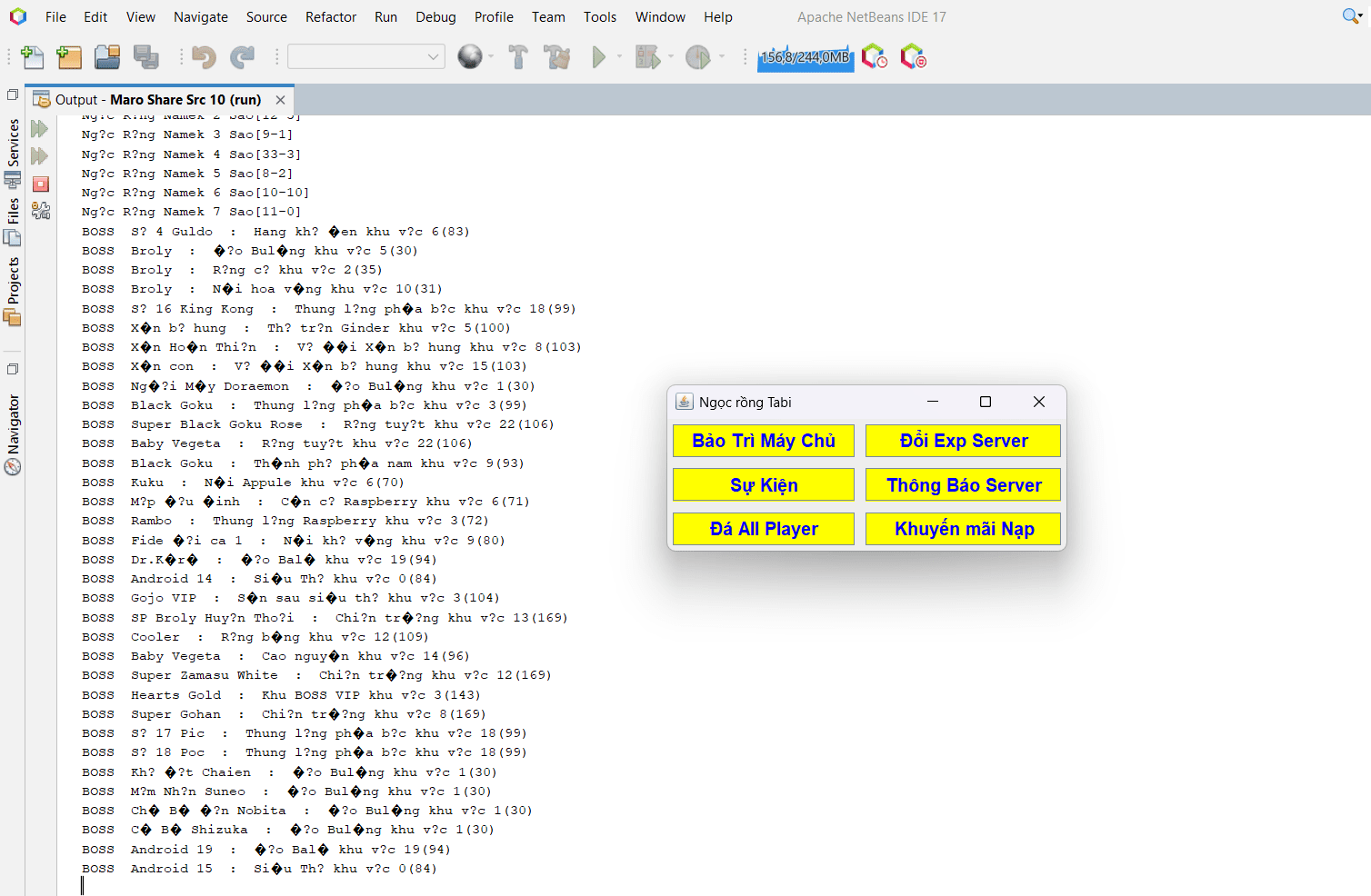Click the Đá All Player button
The width and height of the screenshot is (1371, 896).
tap(764, 529)
